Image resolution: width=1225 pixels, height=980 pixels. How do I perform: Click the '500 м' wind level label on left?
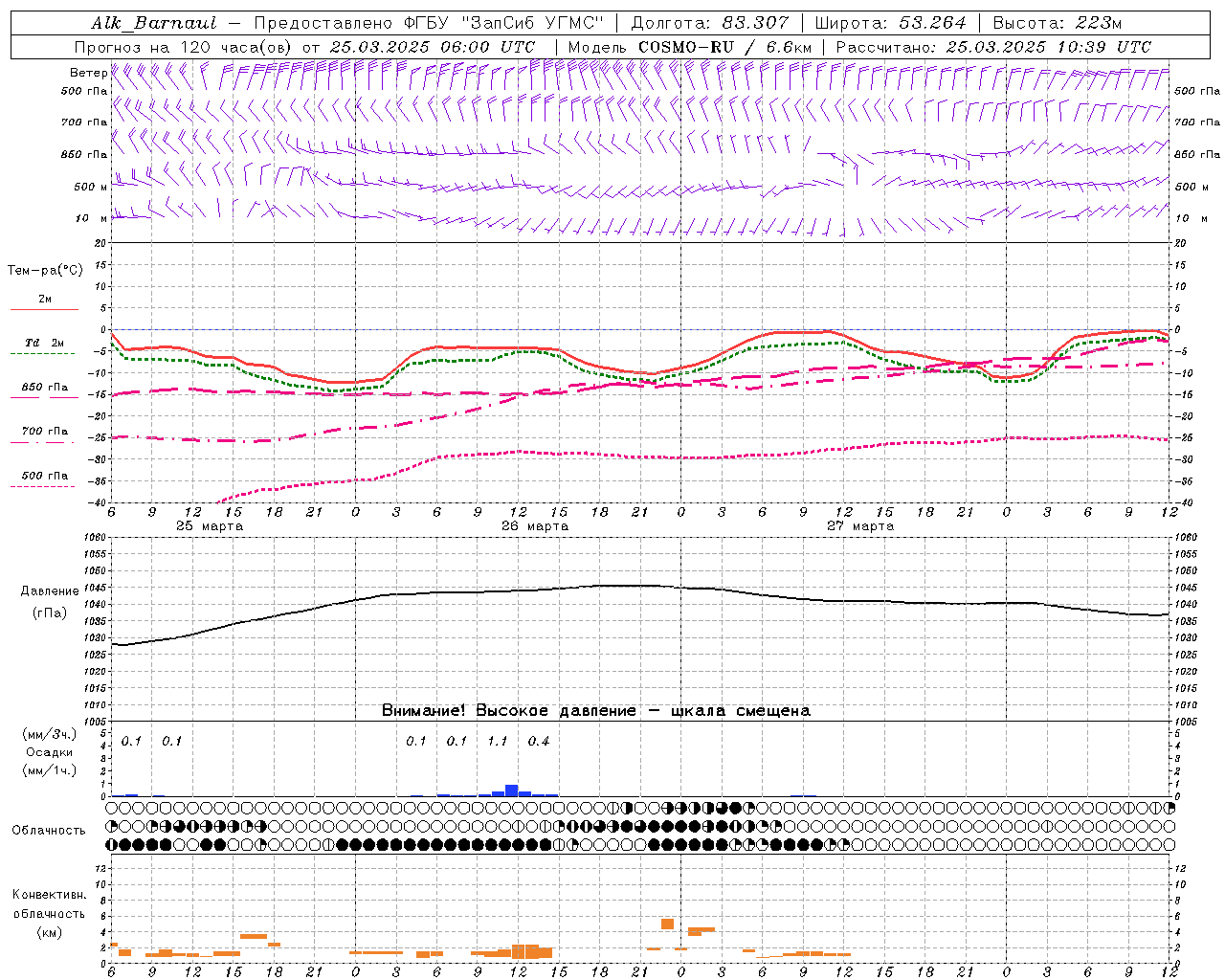click(92, 187)
